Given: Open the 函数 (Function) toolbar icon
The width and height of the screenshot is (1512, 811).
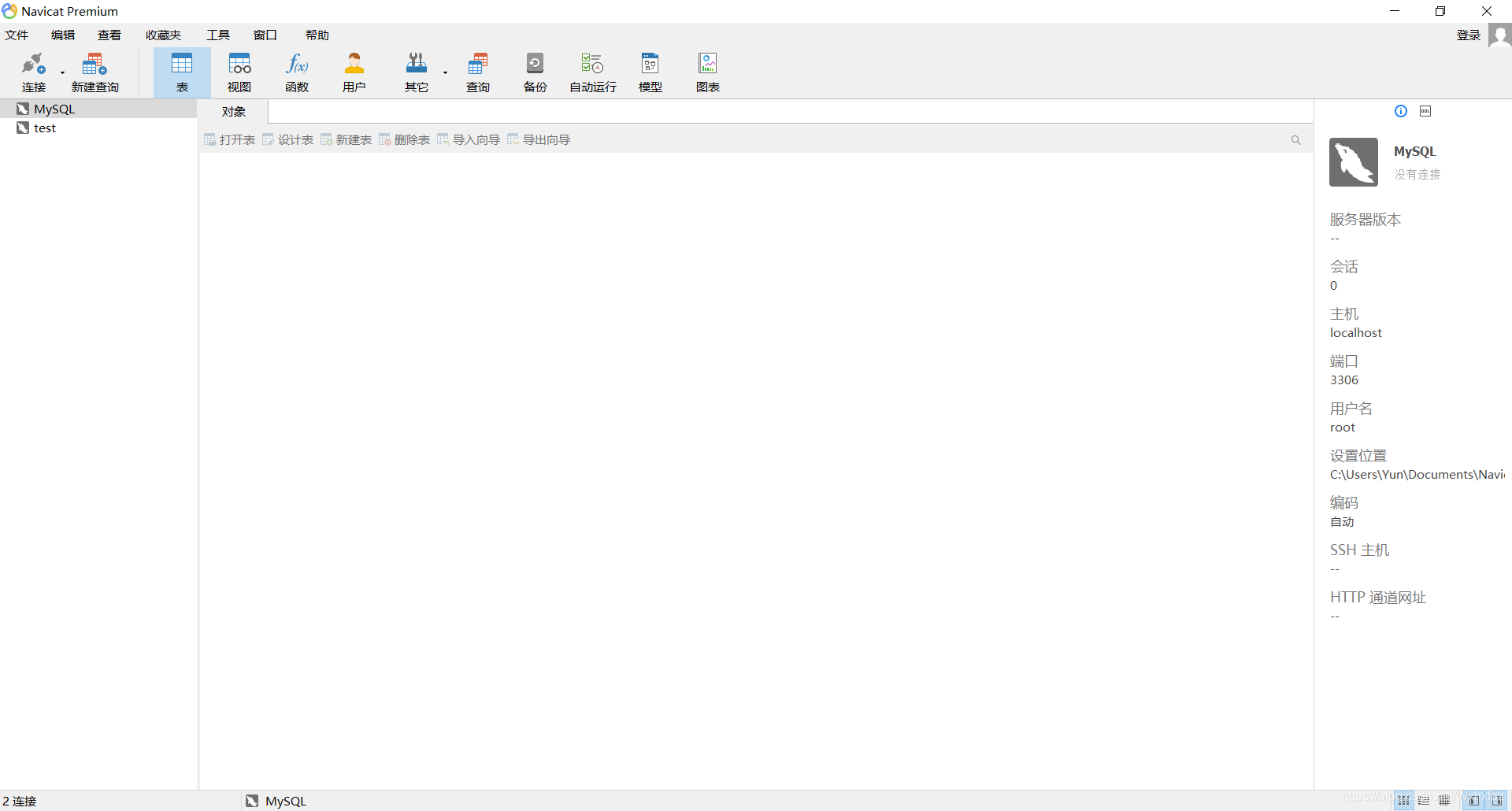Looking at the screenshot, I should pos(297,72).
